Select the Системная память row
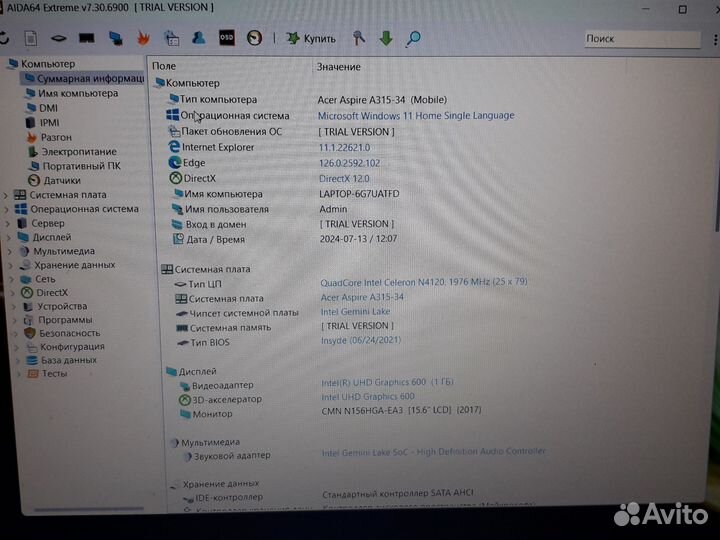Image resolution: width=720 pixels, height=540 pixels. point(285,327)
